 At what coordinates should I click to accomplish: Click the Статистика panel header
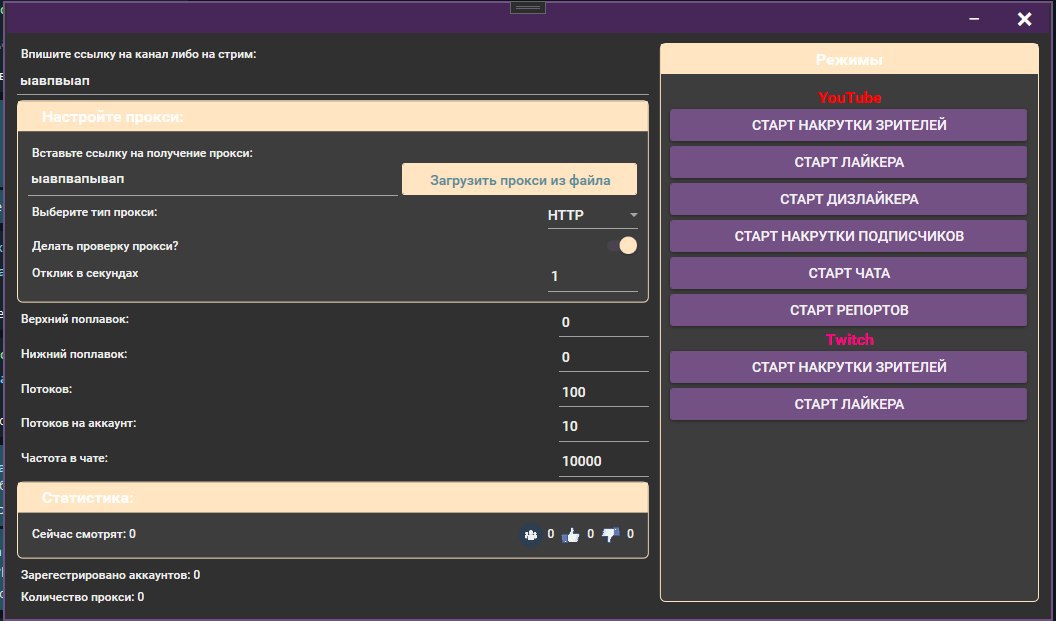point(333,498)
